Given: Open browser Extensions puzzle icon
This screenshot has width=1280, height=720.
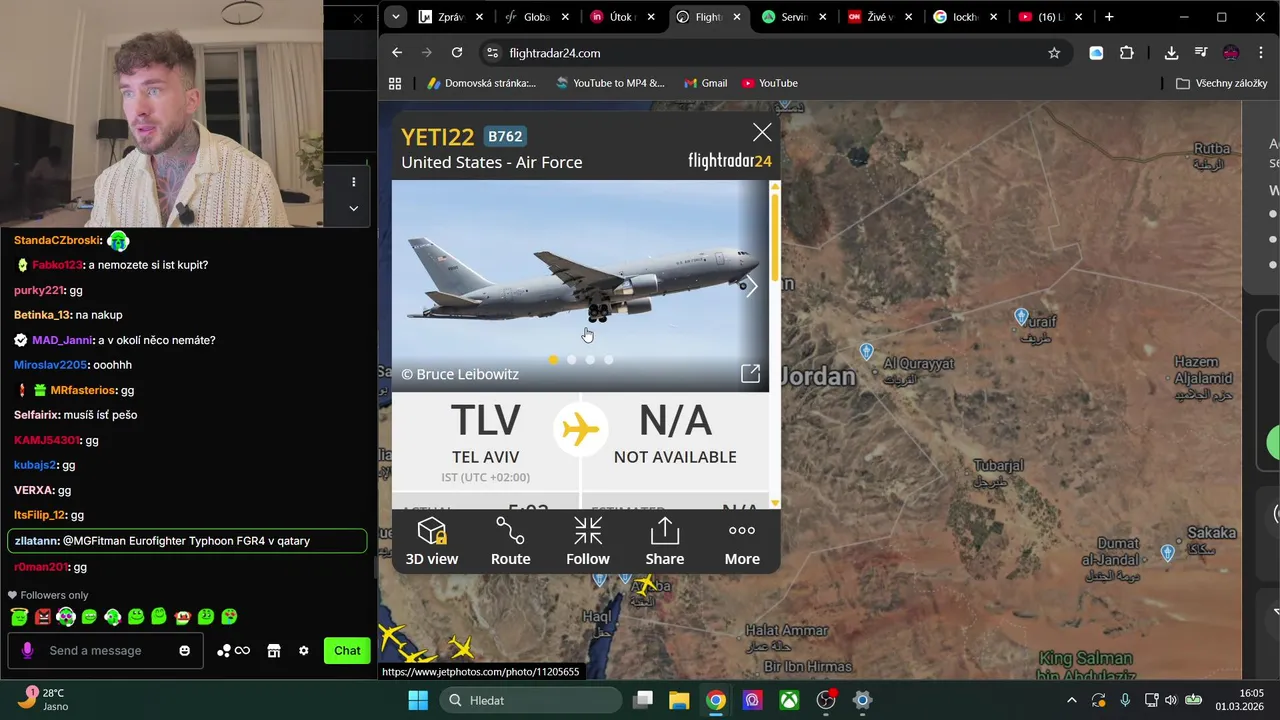Looking at the screenshot, I should (1127, 53).
